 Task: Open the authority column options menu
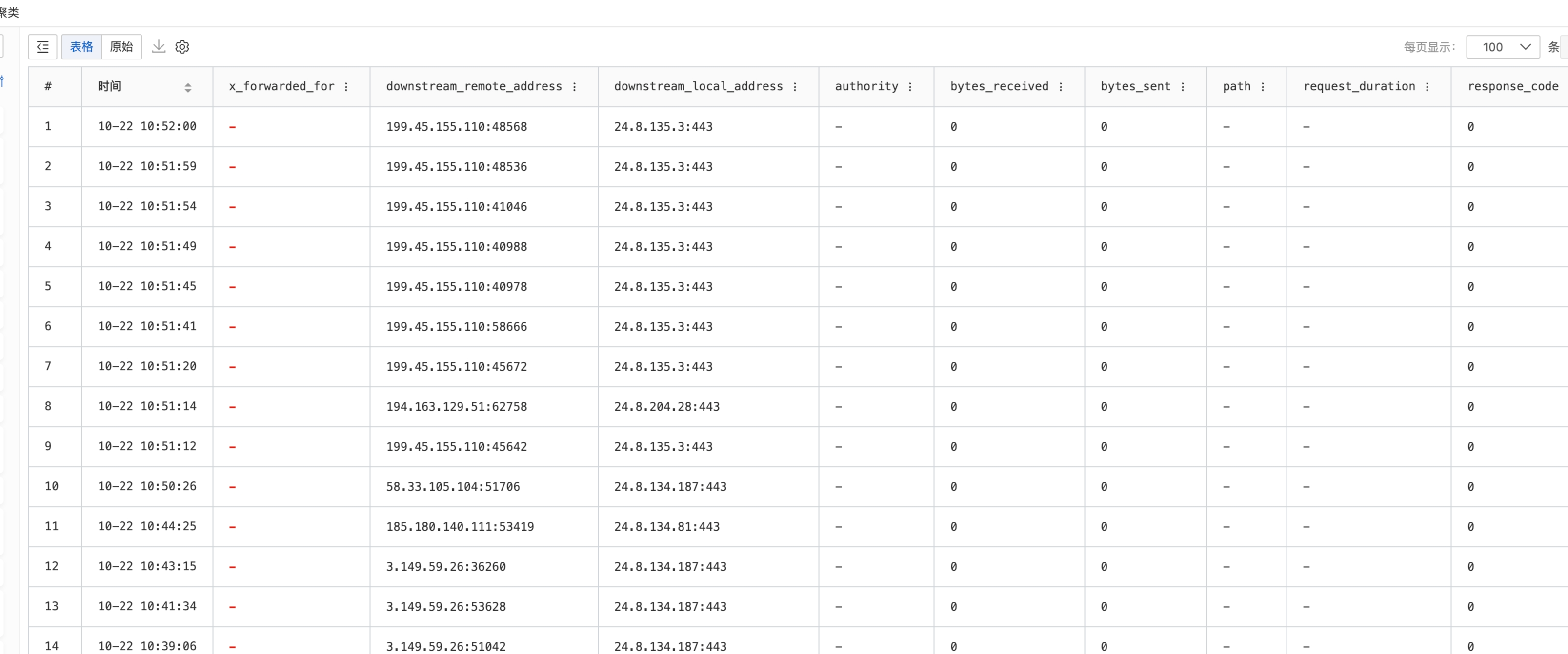click(x=910, y=87)
